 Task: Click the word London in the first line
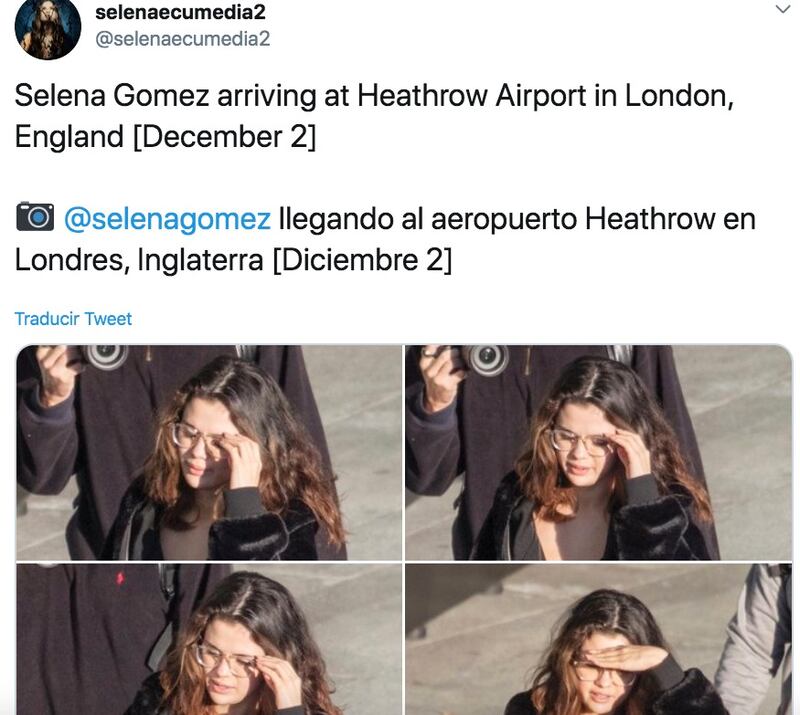coord(679,95)
